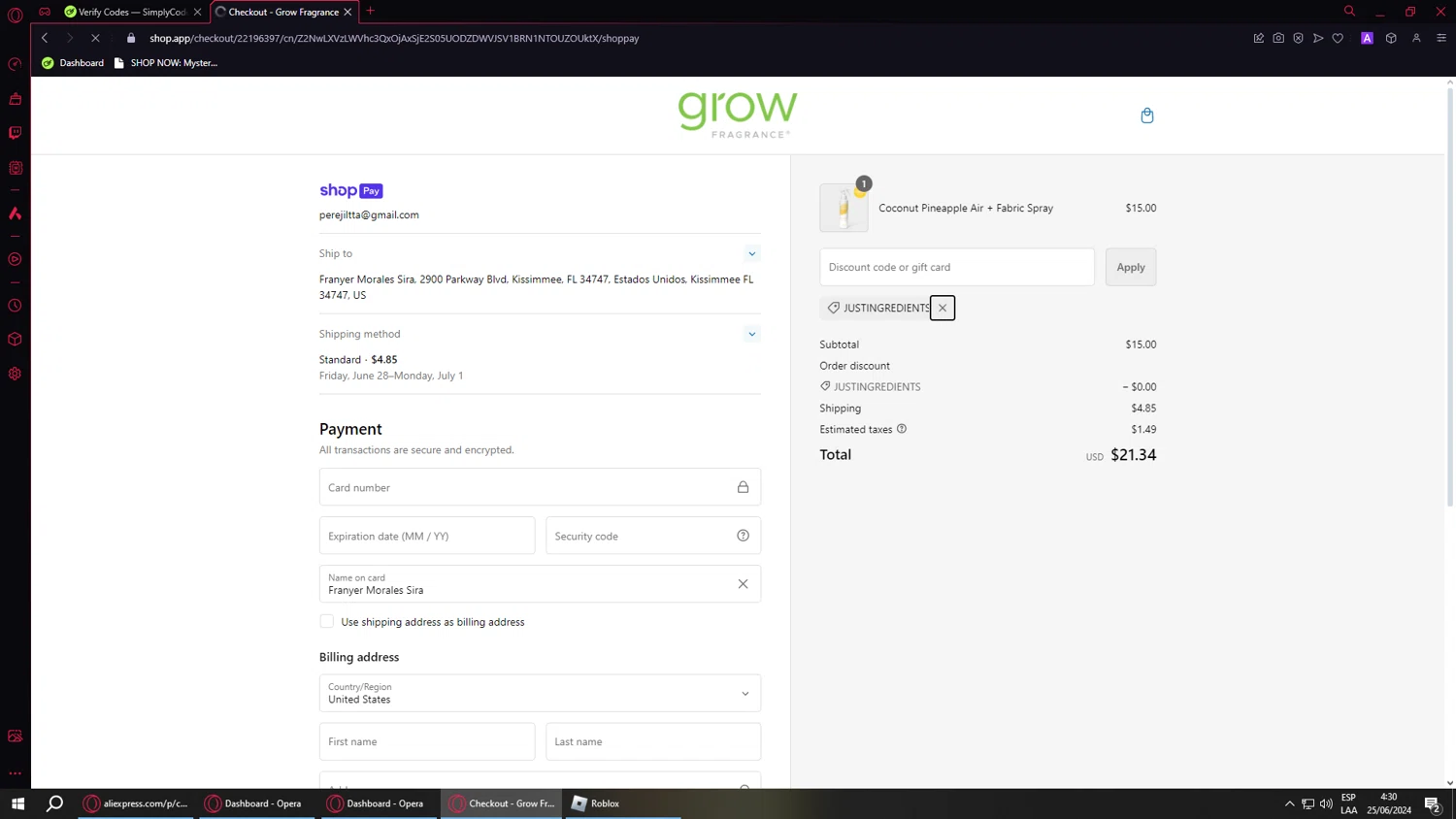Image resolution: width=1456 pixels, height=819 pixels.
Task: Open the Windows Start button
Action: [17, 803]
